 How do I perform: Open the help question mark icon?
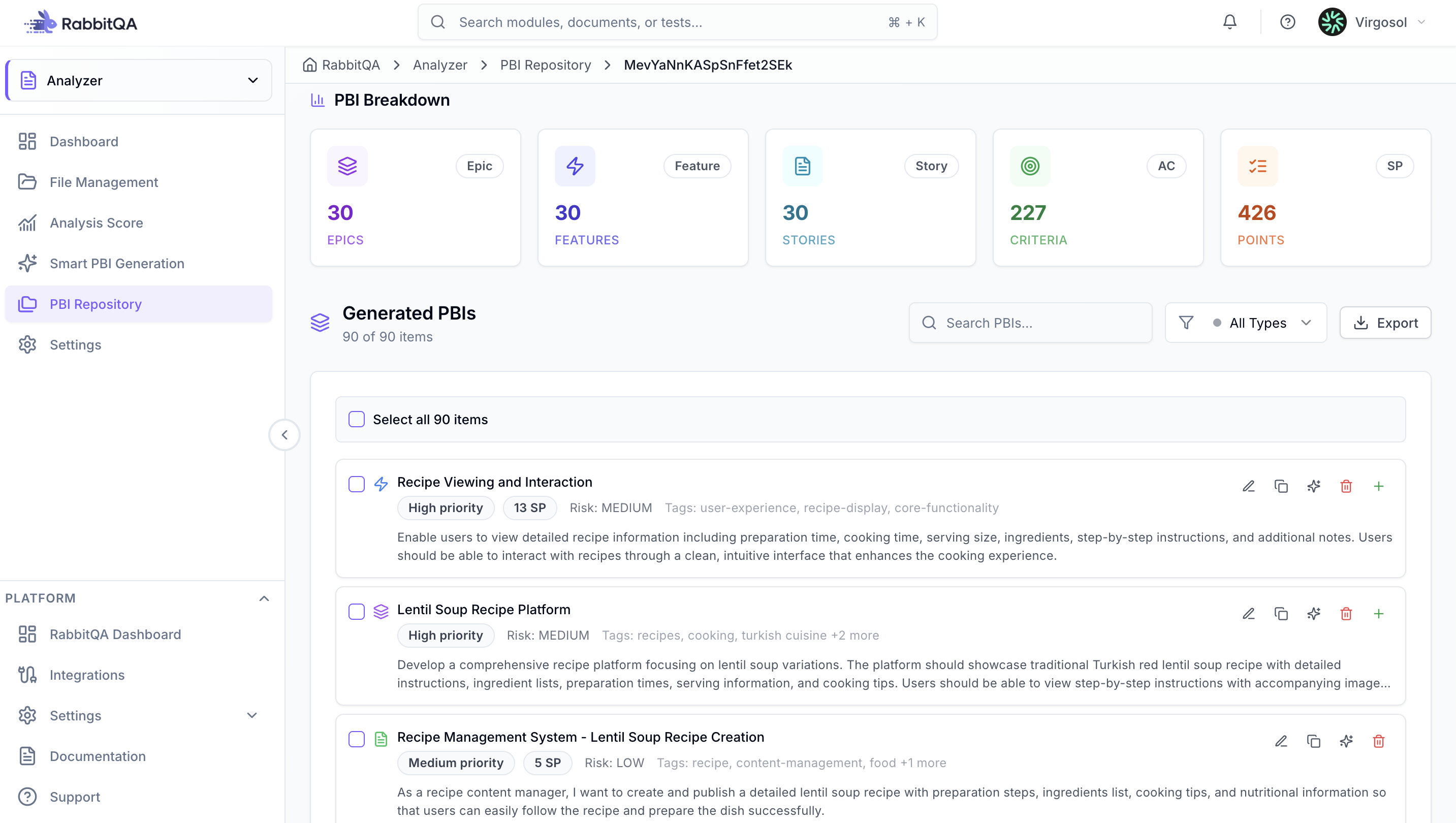1287,22
